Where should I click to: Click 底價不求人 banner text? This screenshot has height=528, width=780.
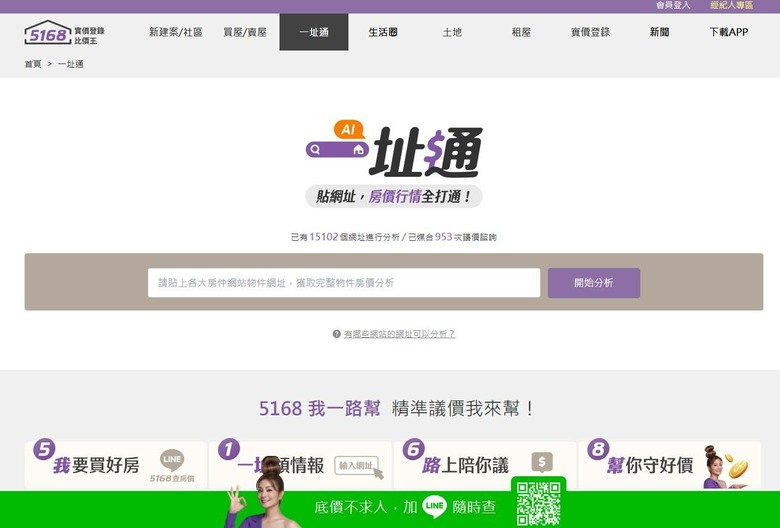(351, 507)
